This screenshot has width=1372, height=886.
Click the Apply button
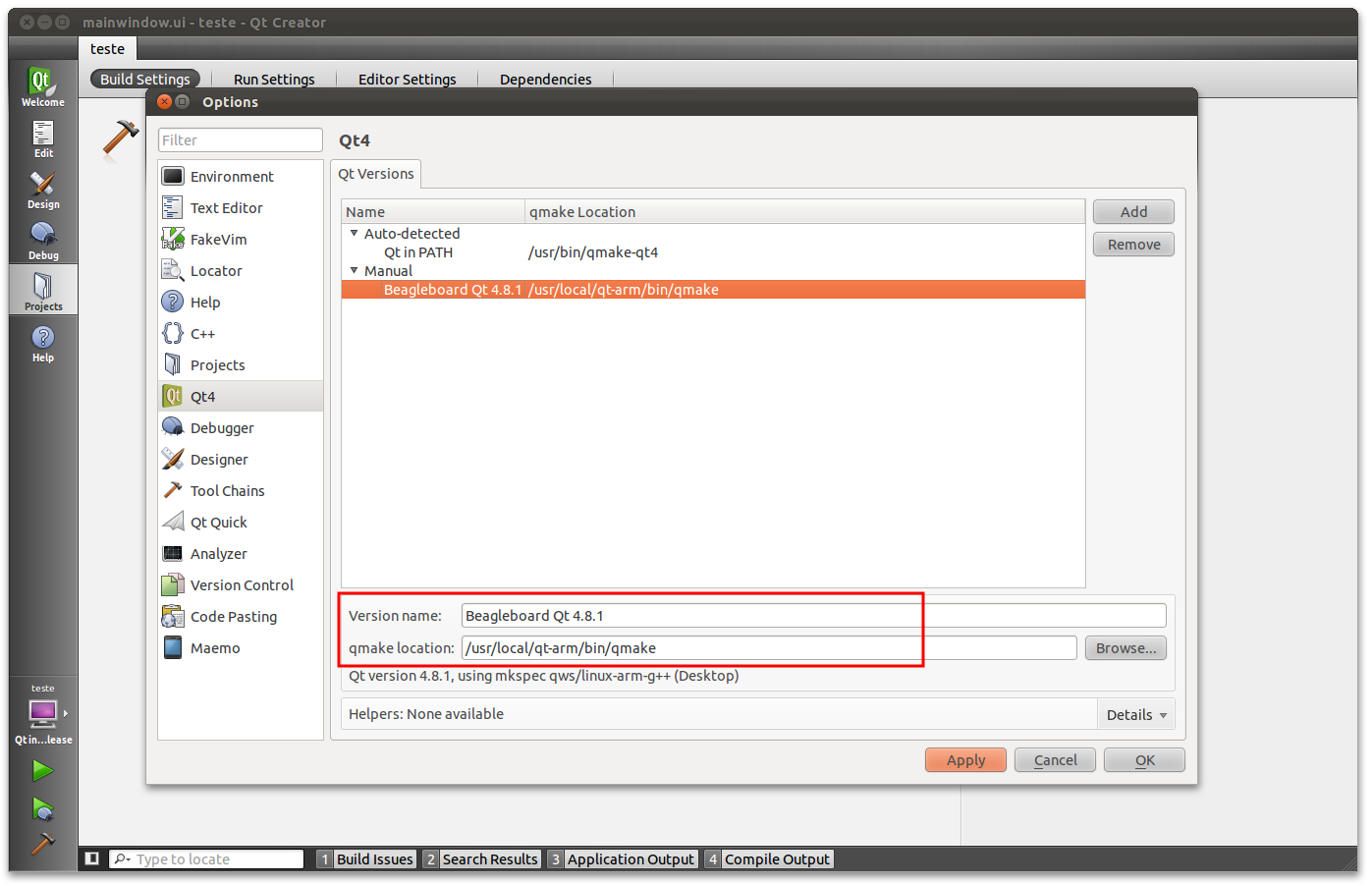pos(964,760)
